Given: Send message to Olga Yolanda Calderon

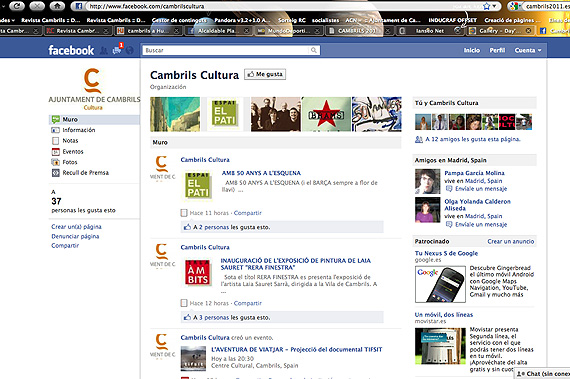Looking at the screenshot, I should click(x=481, y=225).
